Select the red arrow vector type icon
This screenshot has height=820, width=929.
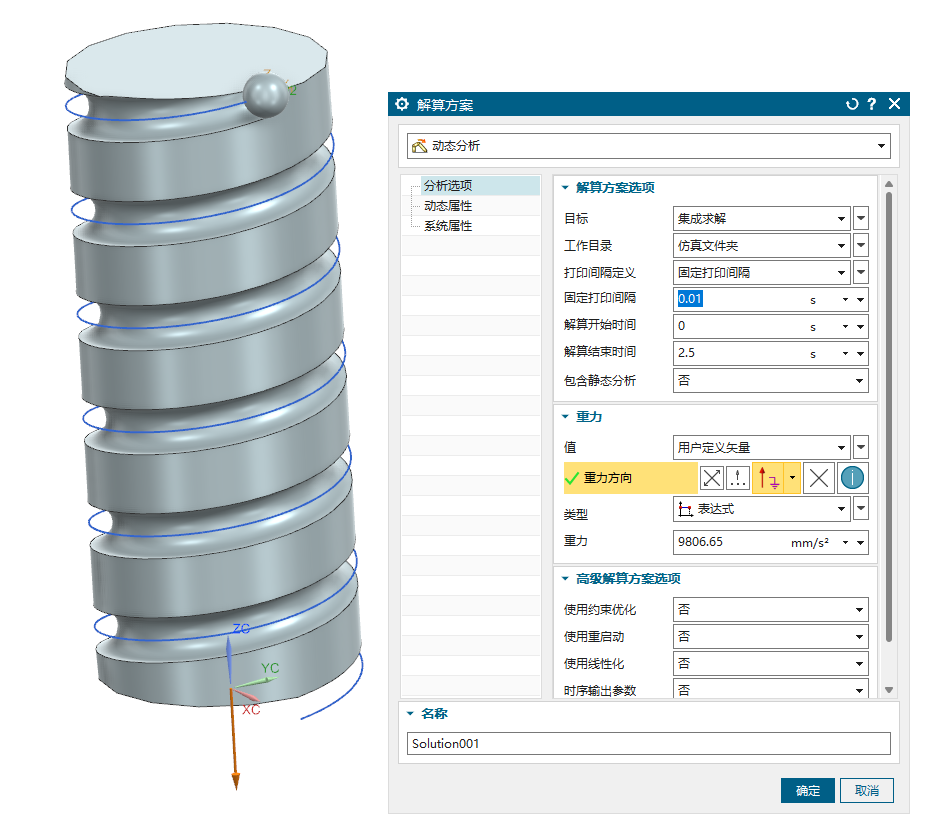click(x=768, y=478)
